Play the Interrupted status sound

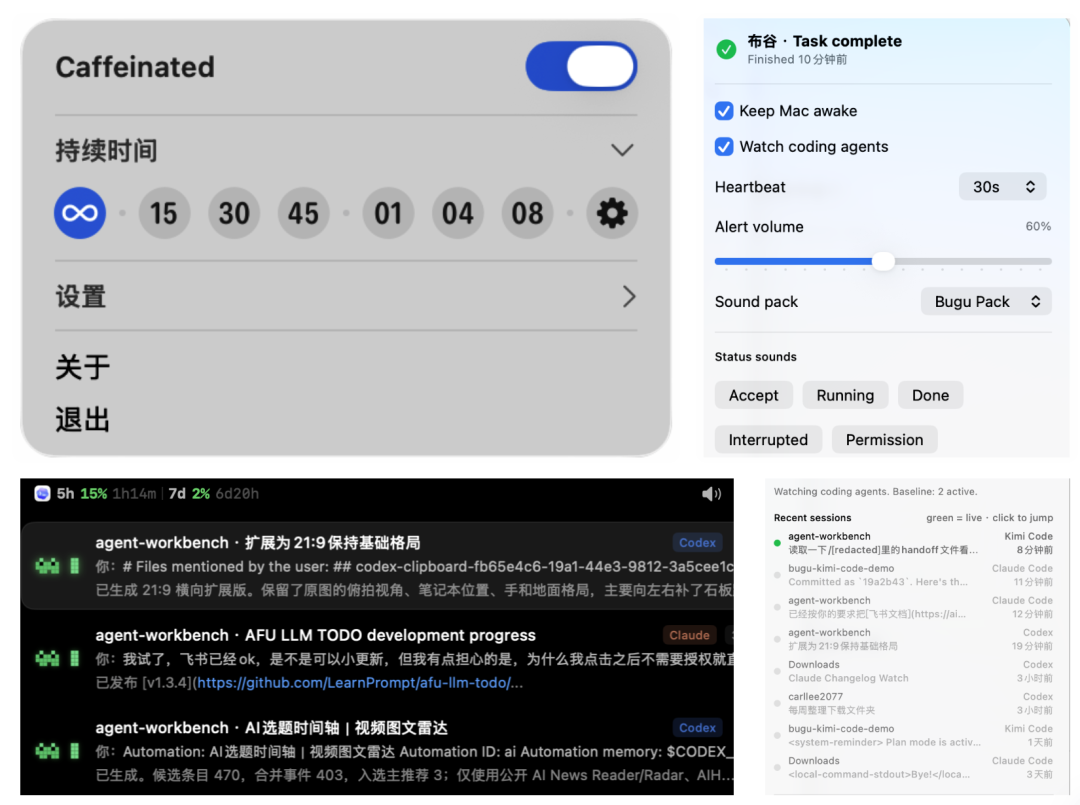pos(768,439)
